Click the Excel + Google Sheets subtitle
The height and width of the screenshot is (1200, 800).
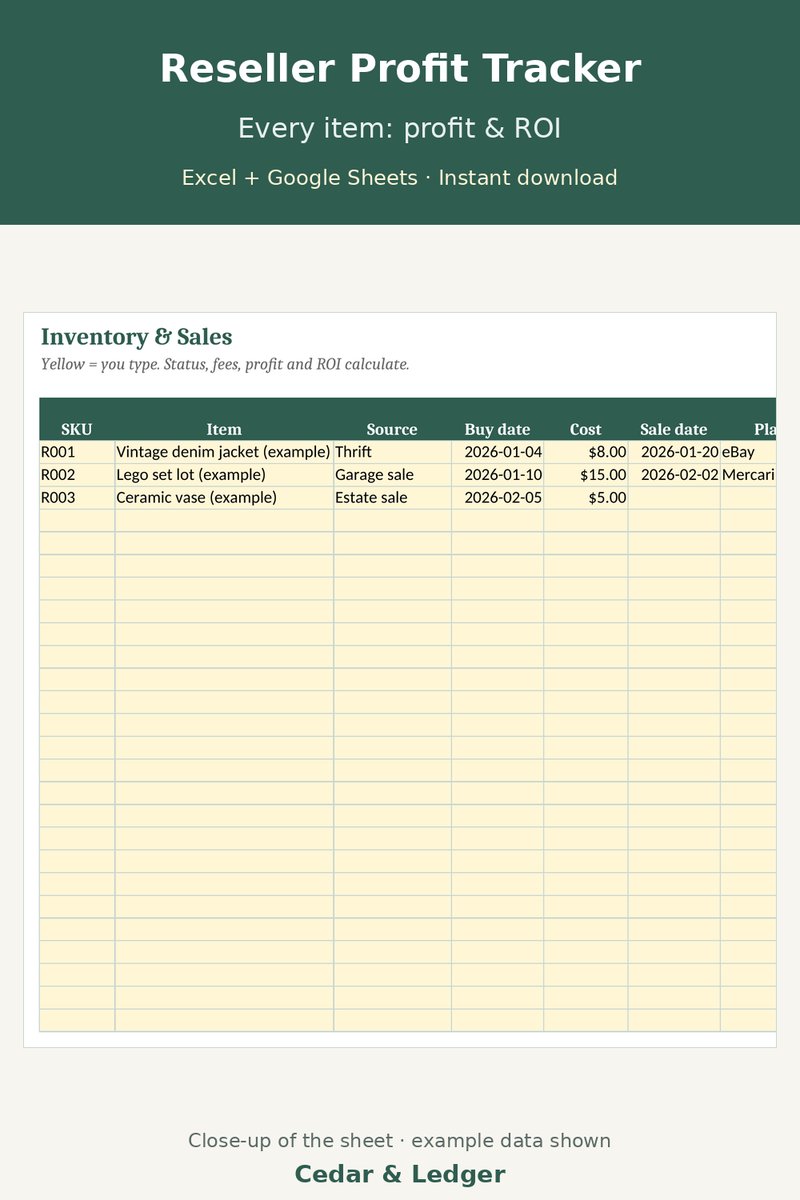point(400,178)
